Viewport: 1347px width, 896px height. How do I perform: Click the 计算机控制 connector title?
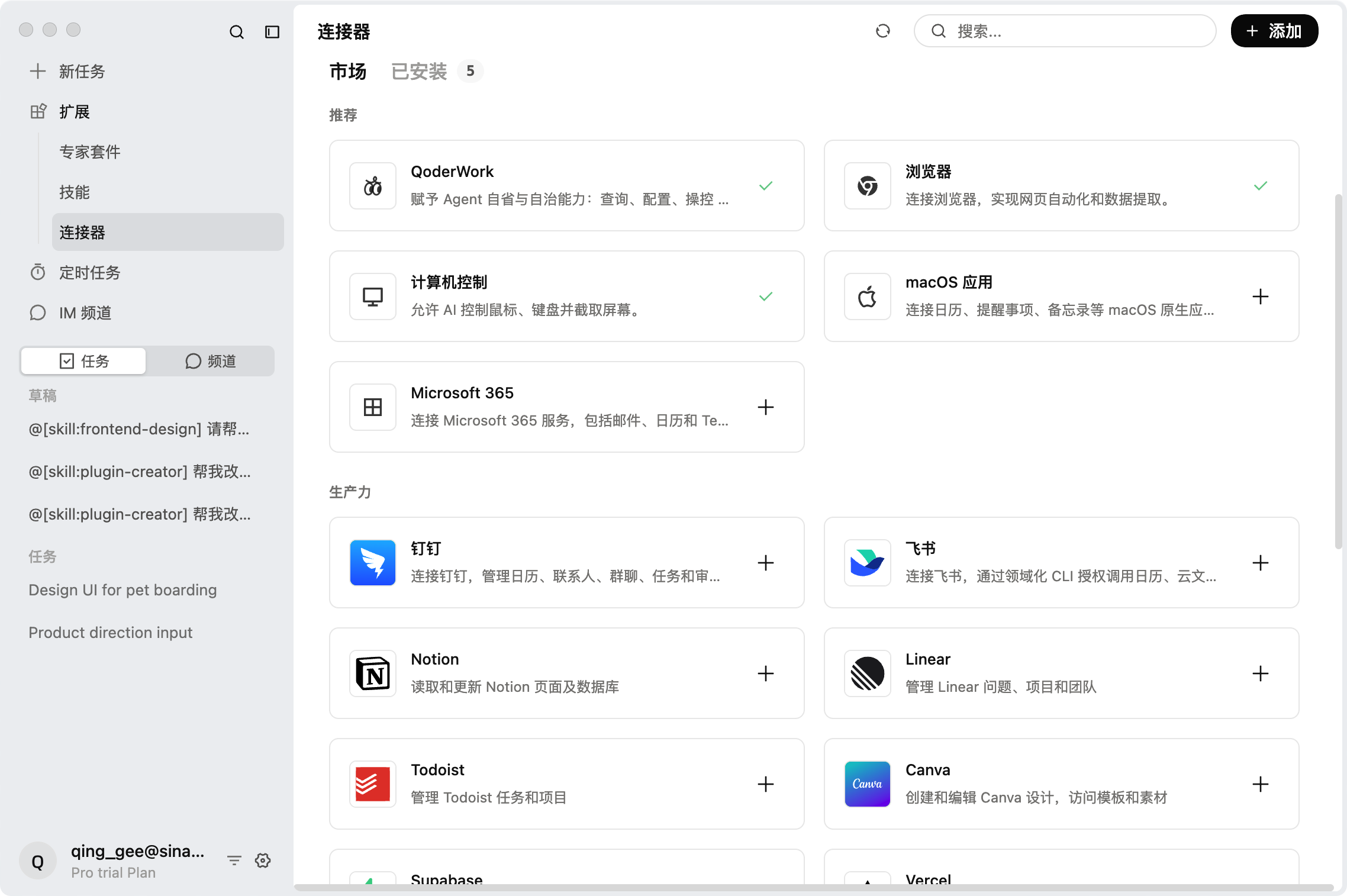click(x=449, y=282)
